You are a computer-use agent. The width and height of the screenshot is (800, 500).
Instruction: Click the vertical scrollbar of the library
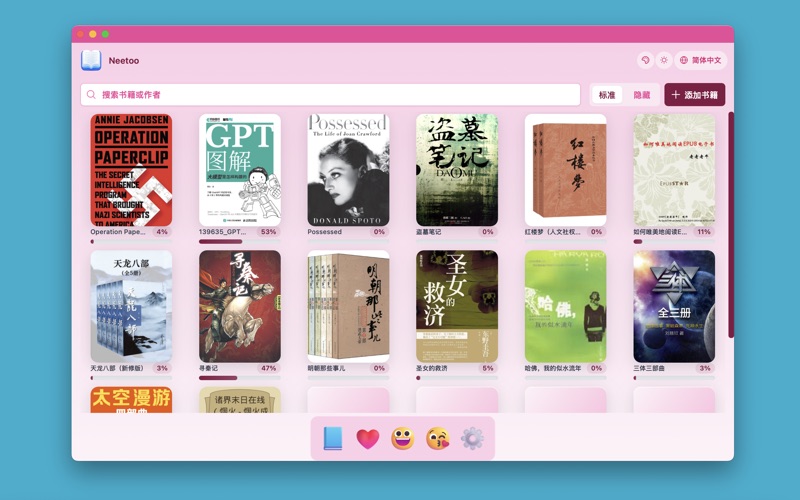731,224
